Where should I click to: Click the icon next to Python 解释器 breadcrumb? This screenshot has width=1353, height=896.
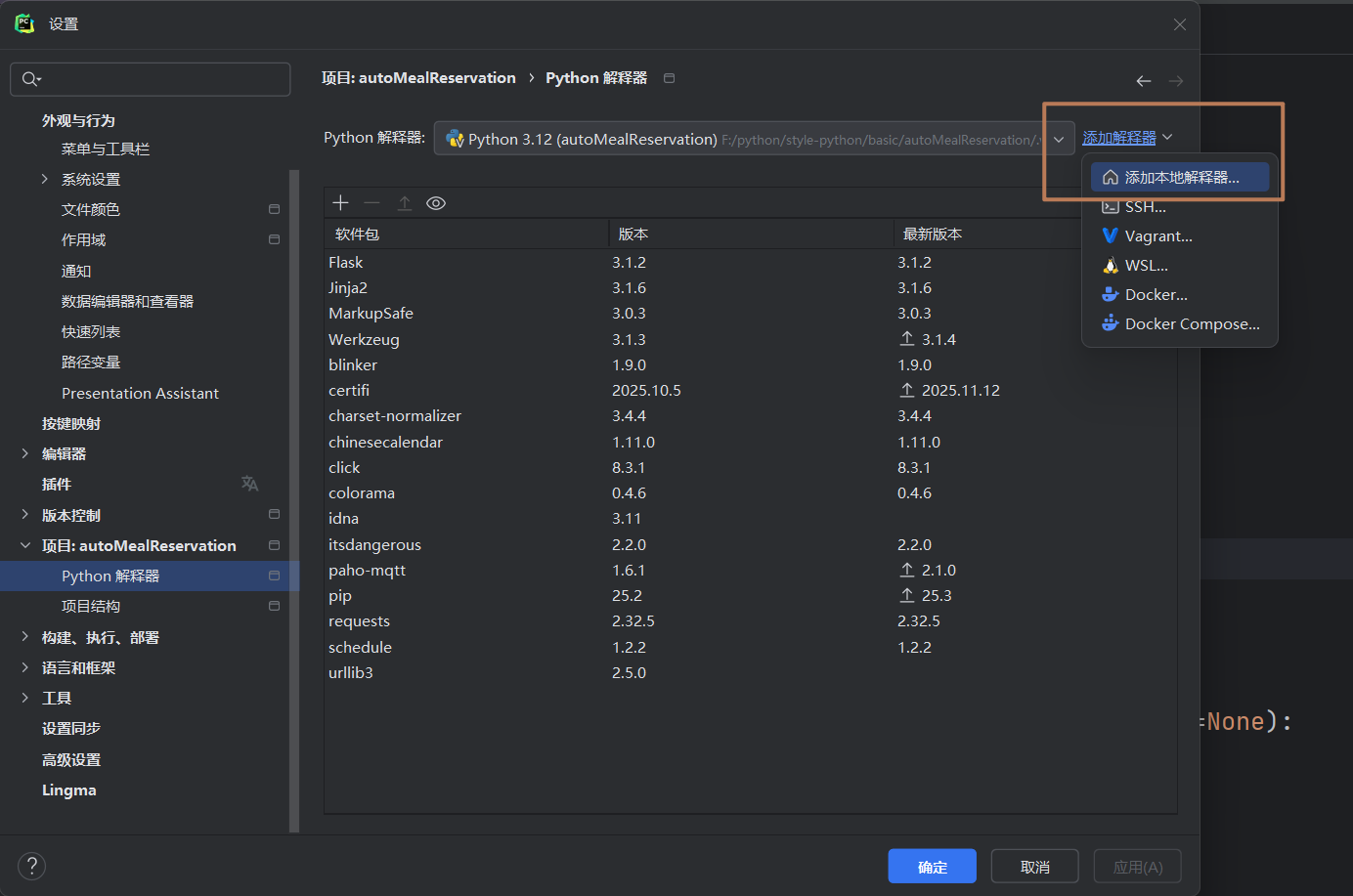tap(669, 78)
